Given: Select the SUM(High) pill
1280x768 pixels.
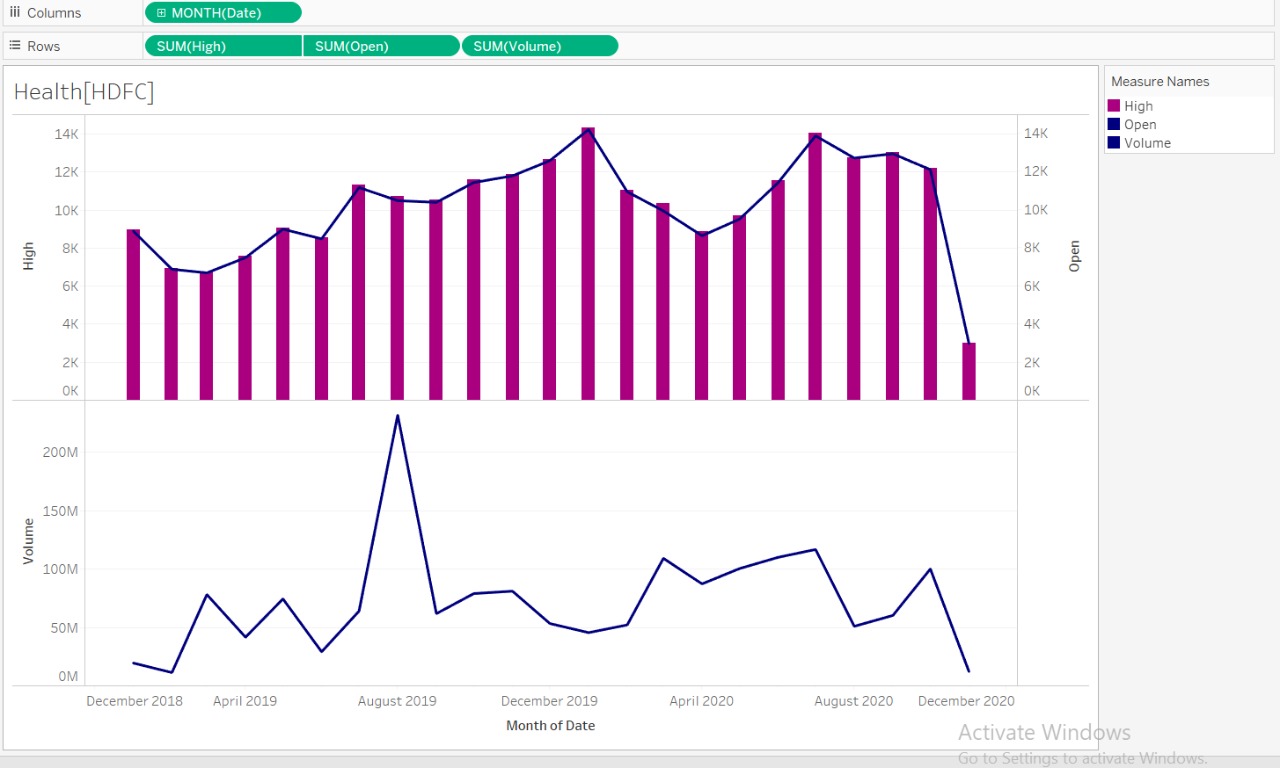Looking at the screenshot, I should pos(223,46).
